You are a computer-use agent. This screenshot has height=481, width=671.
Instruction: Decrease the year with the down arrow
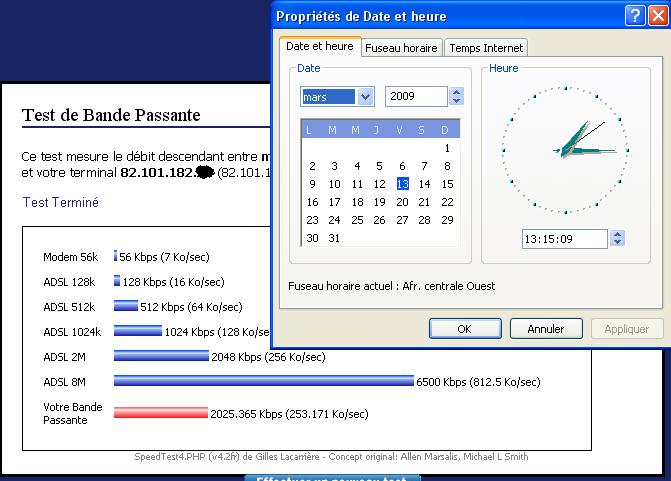457,101
